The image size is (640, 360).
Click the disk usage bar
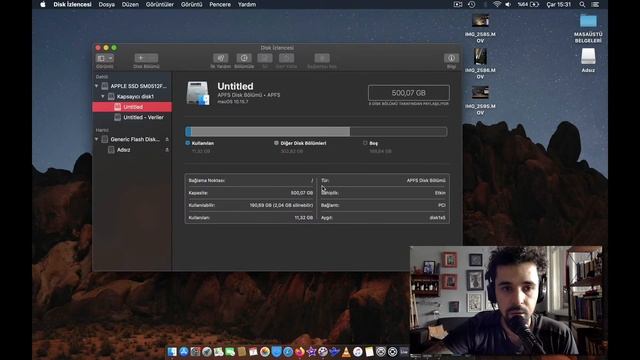pos(316,131)
